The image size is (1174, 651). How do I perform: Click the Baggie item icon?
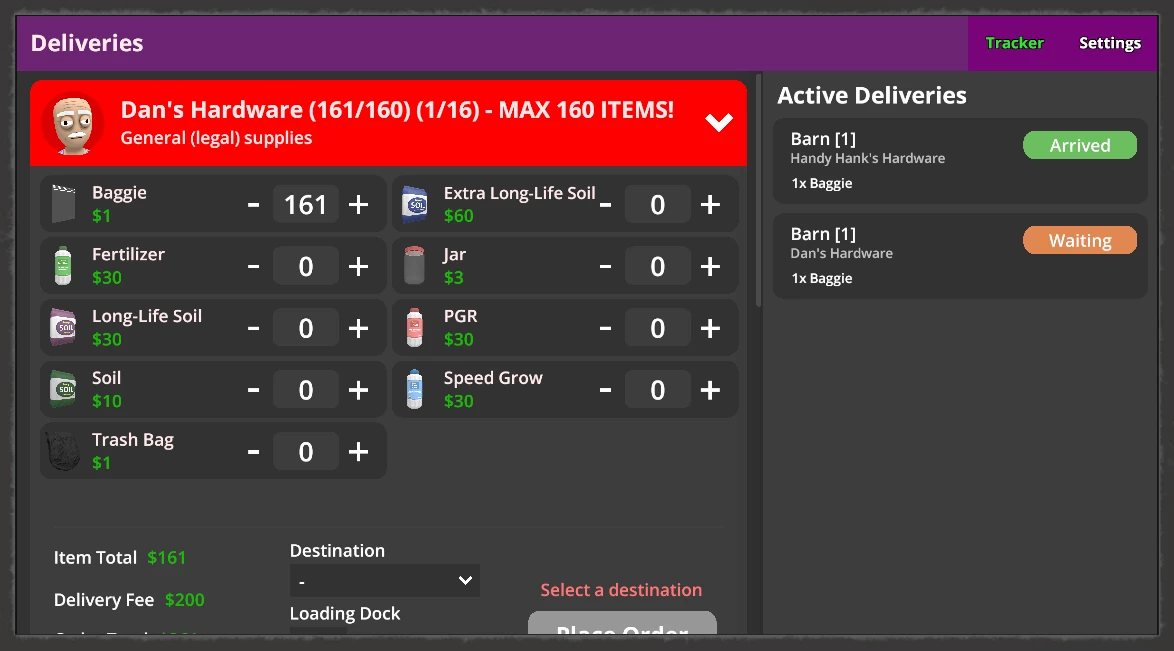point(64,204)
